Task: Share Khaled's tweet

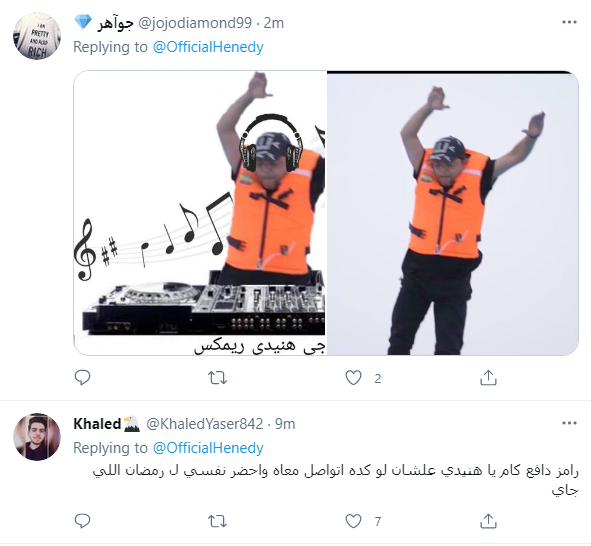Action: (488, 522)
